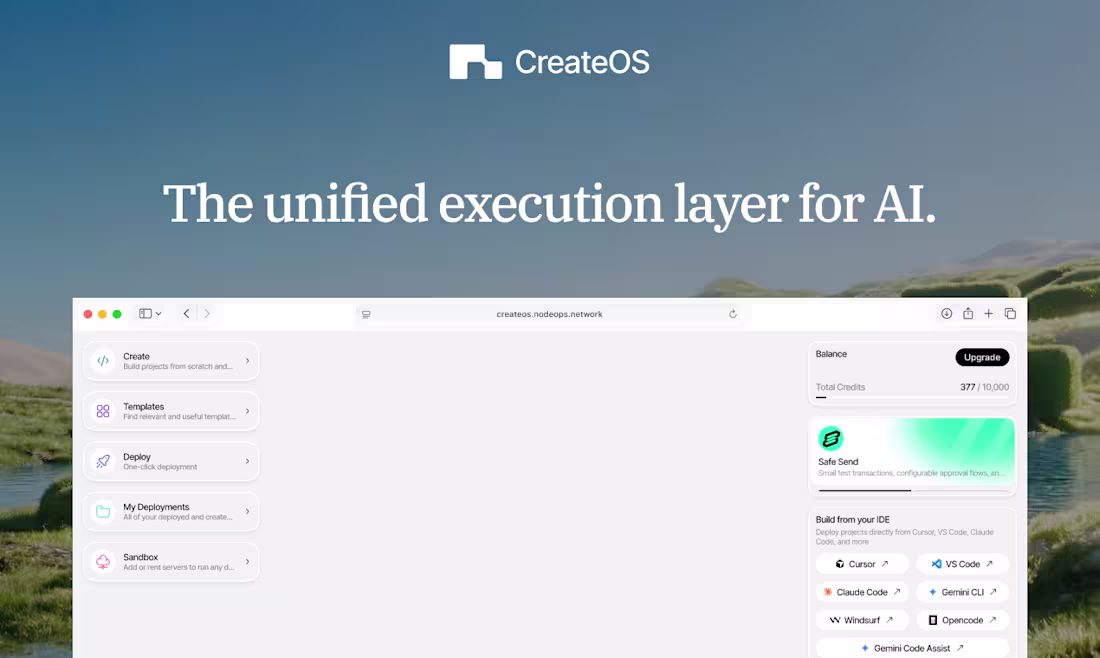This screenshot has width=1100, height=658.
Task: Open the Opencode link
Action: [x=962, y=620]
